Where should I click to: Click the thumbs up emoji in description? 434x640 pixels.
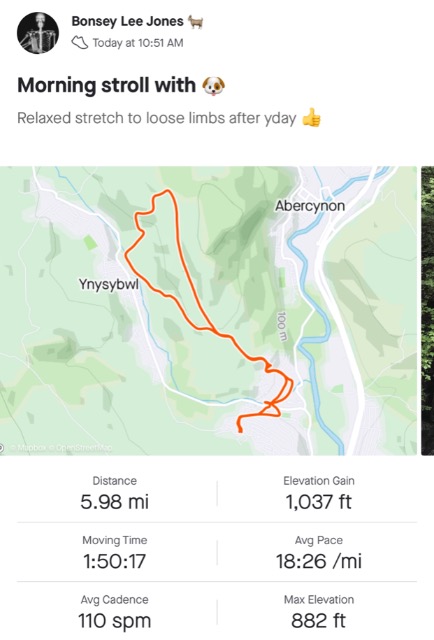tap(311, 118)
